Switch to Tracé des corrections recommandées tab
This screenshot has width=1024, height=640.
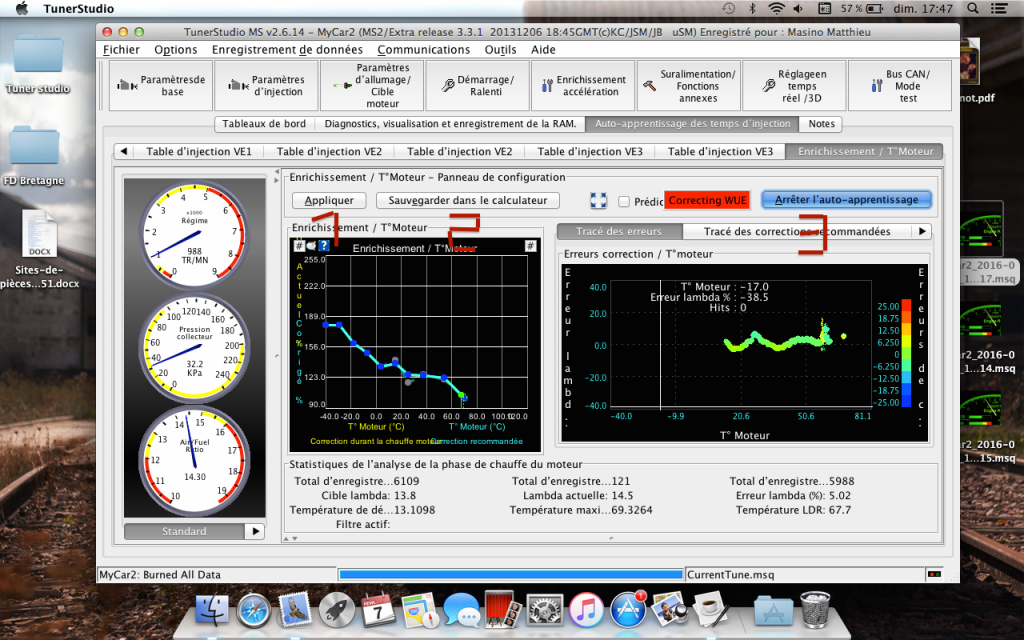[797, 231]
